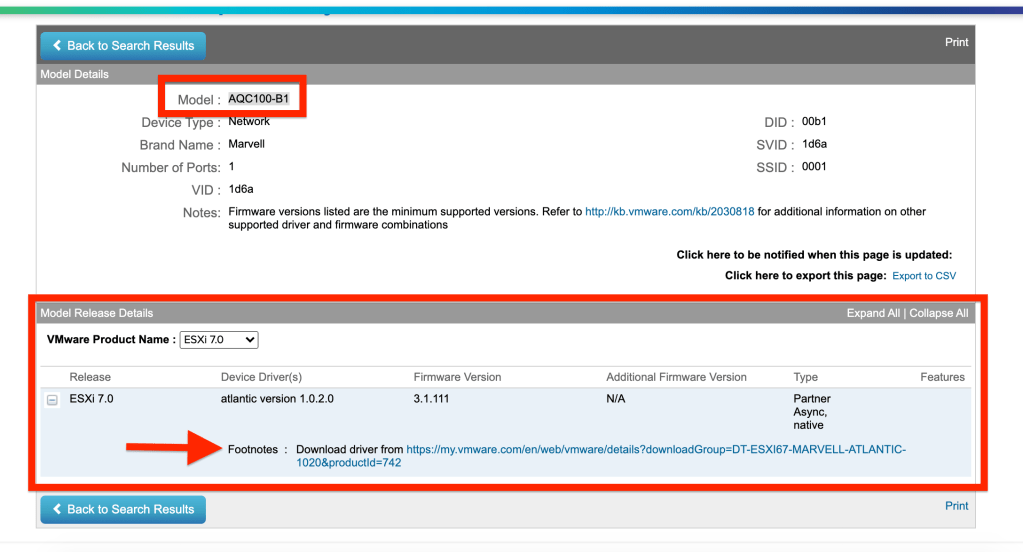Click the Firmware Version column header
This screenshot has width=1023, height=552.
457,377
